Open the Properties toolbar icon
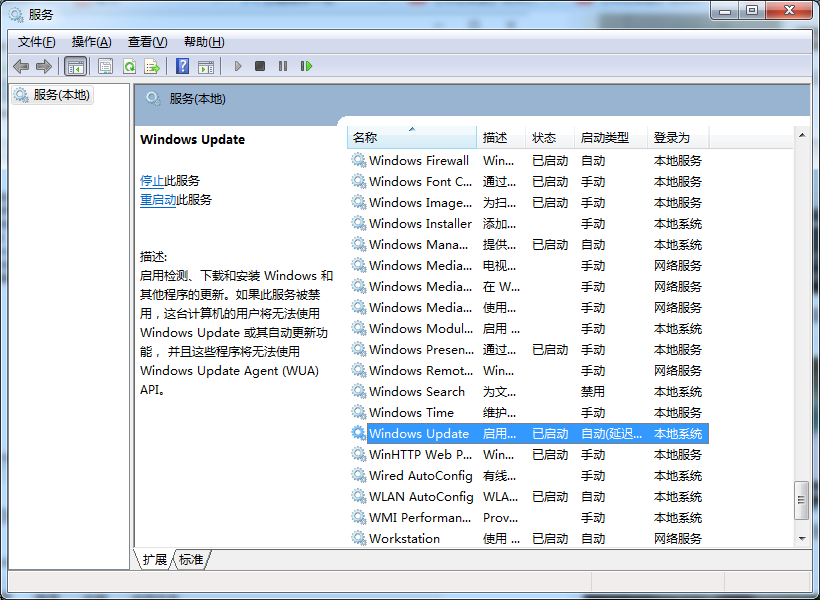 105,66
